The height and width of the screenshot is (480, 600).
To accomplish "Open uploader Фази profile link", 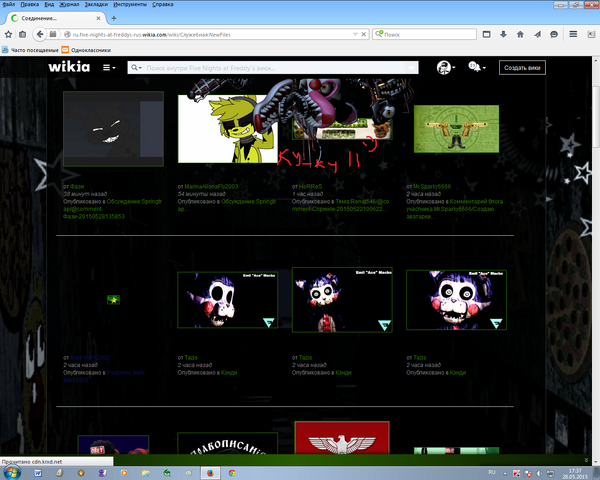I will [77, 186].
